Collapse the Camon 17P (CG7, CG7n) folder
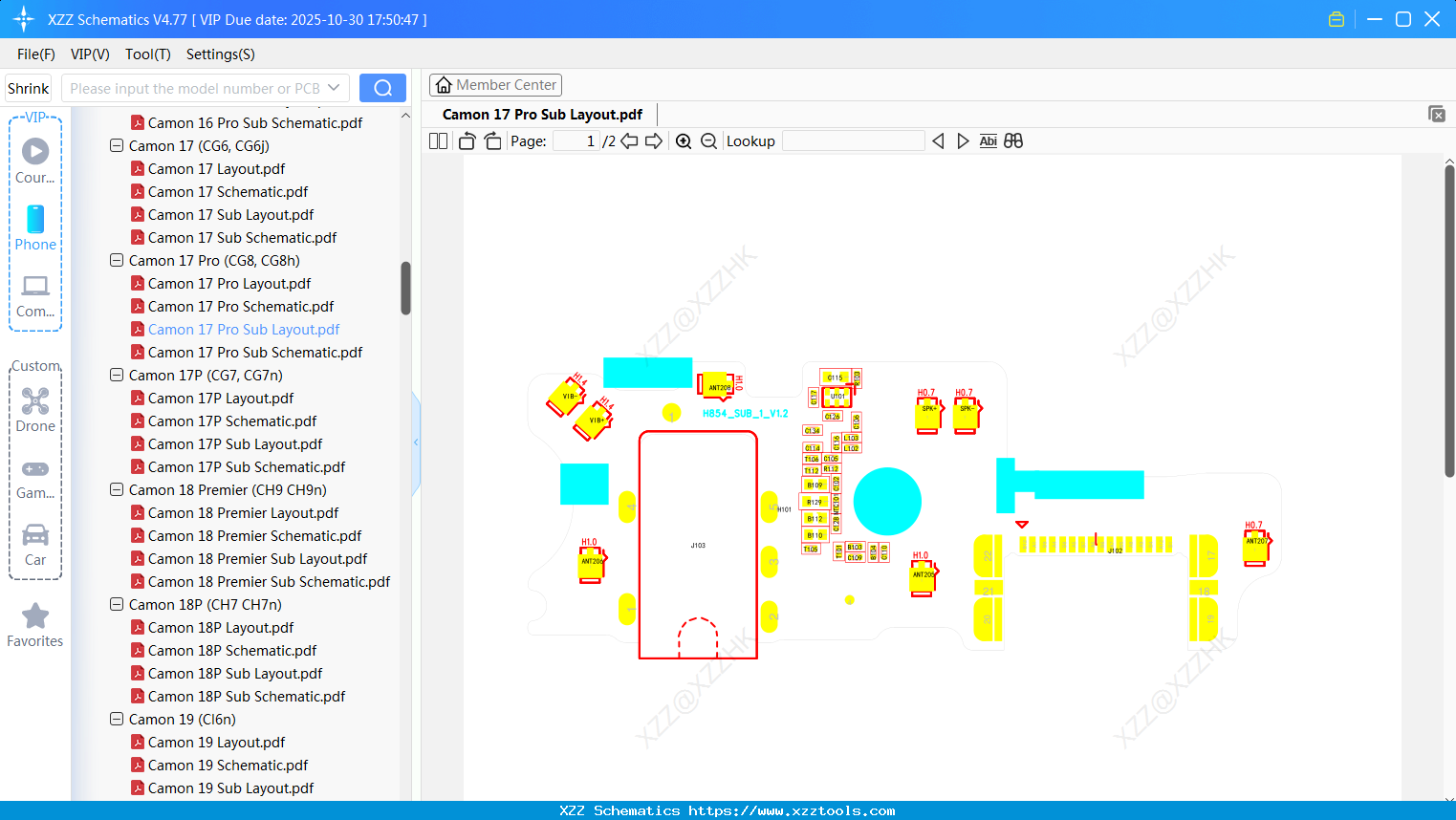 click(117, 376)
